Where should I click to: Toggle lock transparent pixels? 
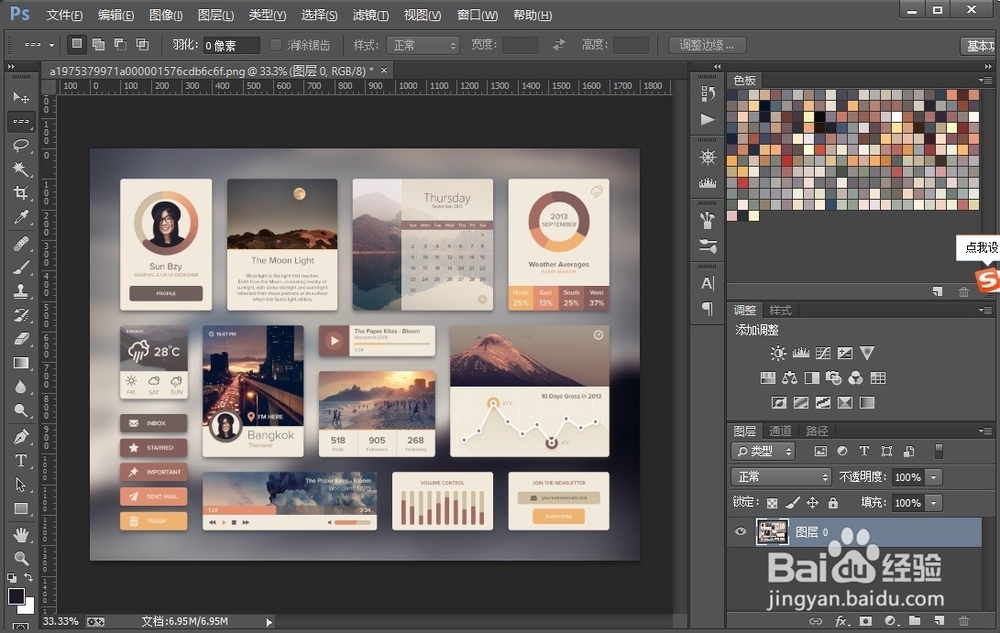(772, 503)
